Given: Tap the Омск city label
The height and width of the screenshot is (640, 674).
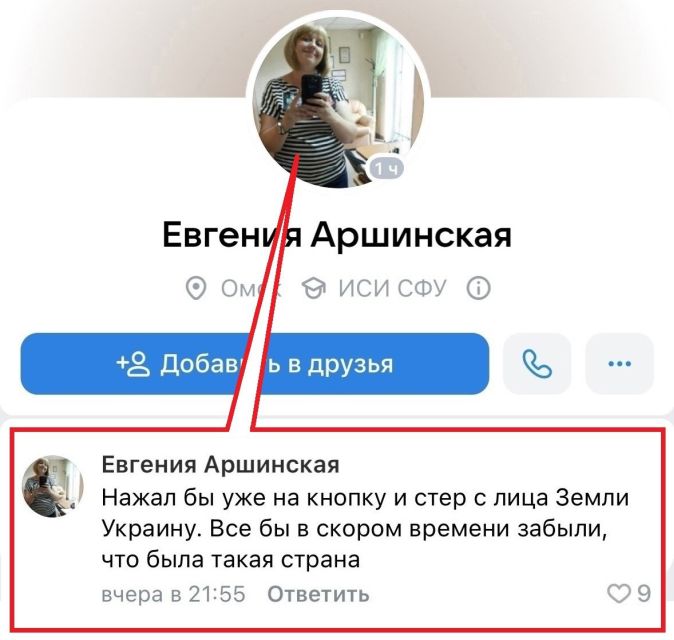Looking at the screenshot, I should tap(251, 288).
